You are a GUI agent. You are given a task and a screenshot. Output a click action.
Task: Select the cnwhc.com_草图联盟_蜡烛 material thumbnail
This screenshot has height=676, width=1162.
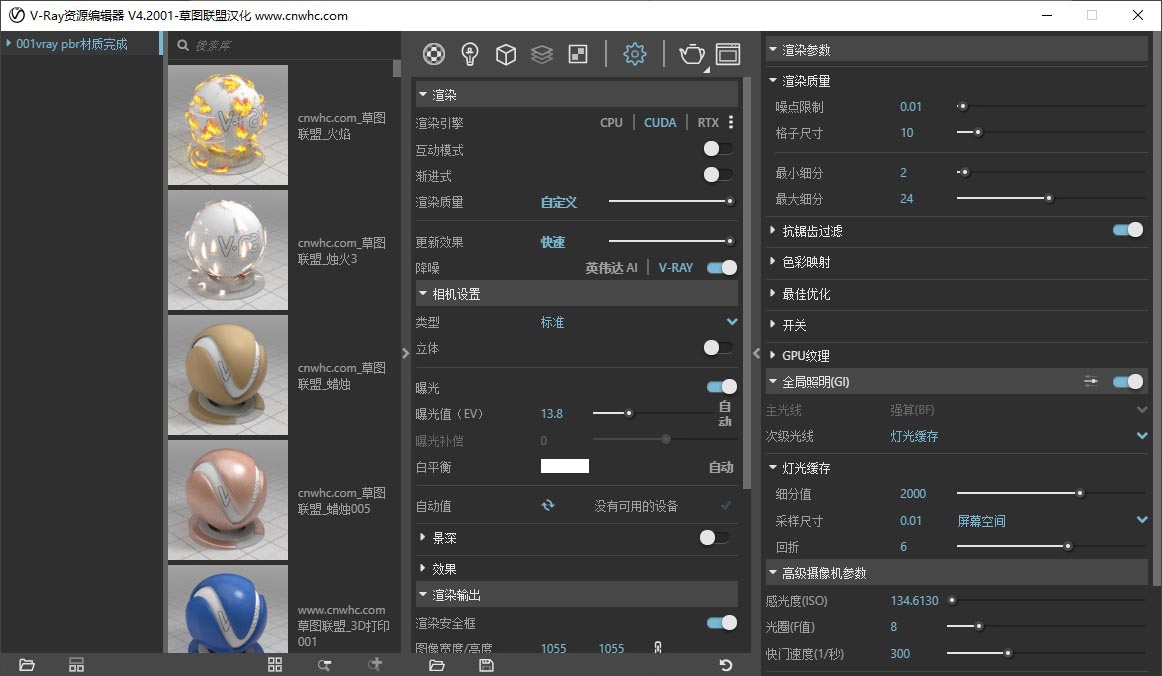(228, 375)
